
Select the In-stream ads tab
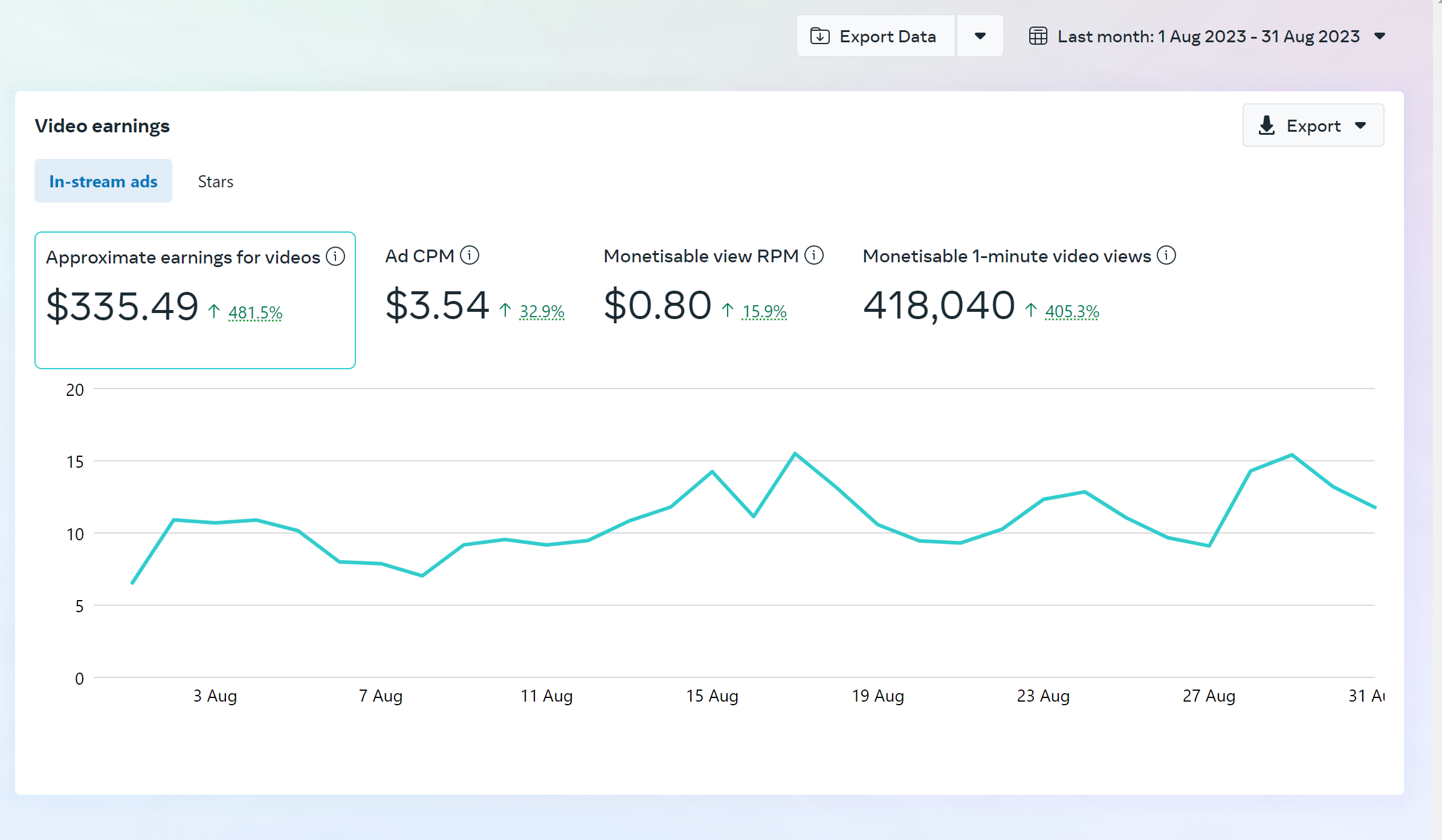pyautogui.click(x=103, y=181)
